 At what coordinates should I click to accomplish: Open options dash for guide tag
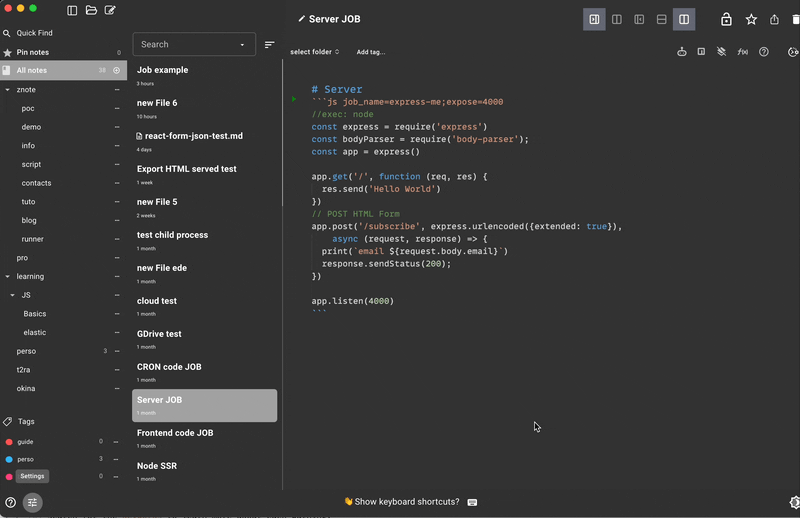pos(116,442)
